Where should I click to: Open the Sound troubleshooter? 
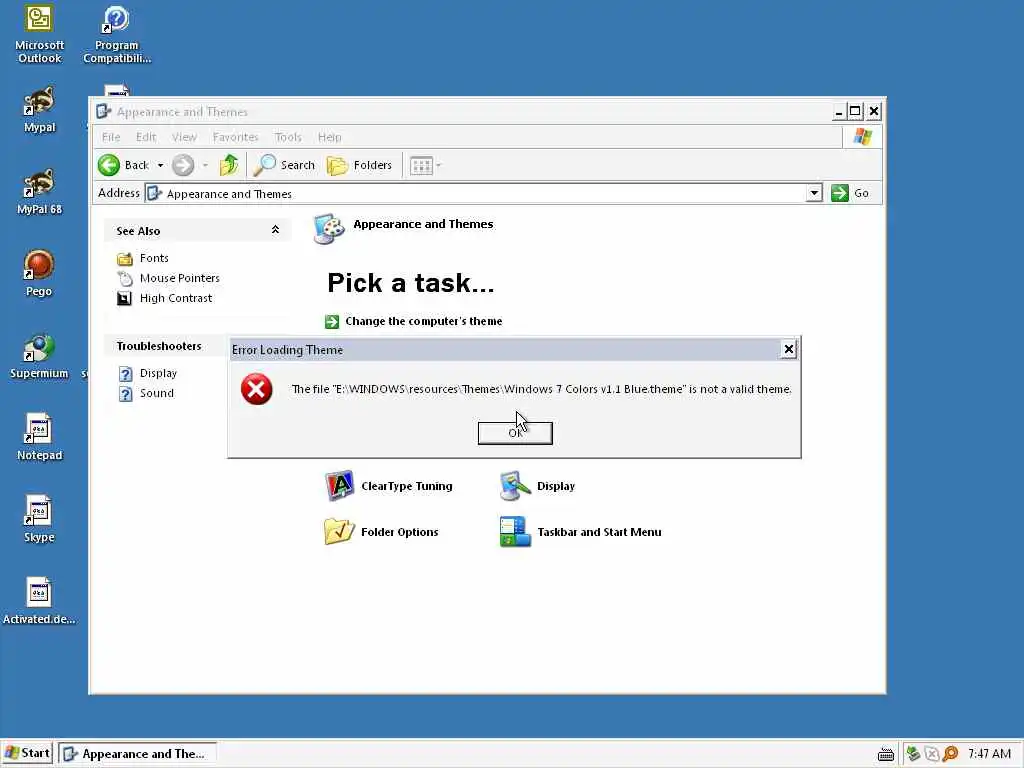tap(157, 393)
